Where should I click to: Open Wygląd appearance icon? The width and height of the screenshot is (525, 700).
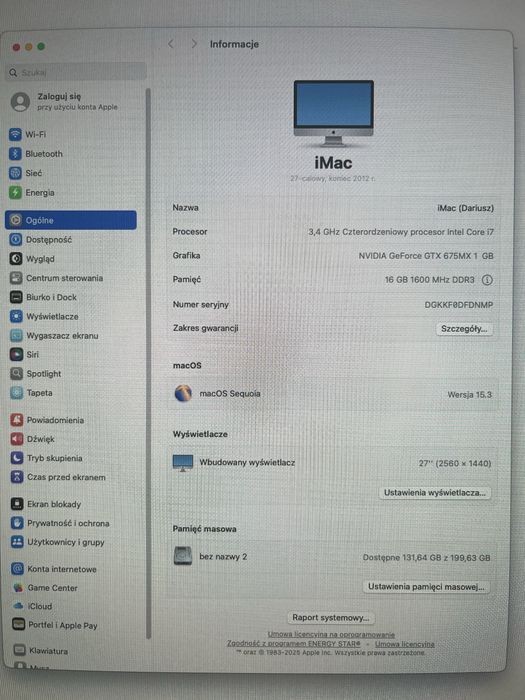coord(16,258)
